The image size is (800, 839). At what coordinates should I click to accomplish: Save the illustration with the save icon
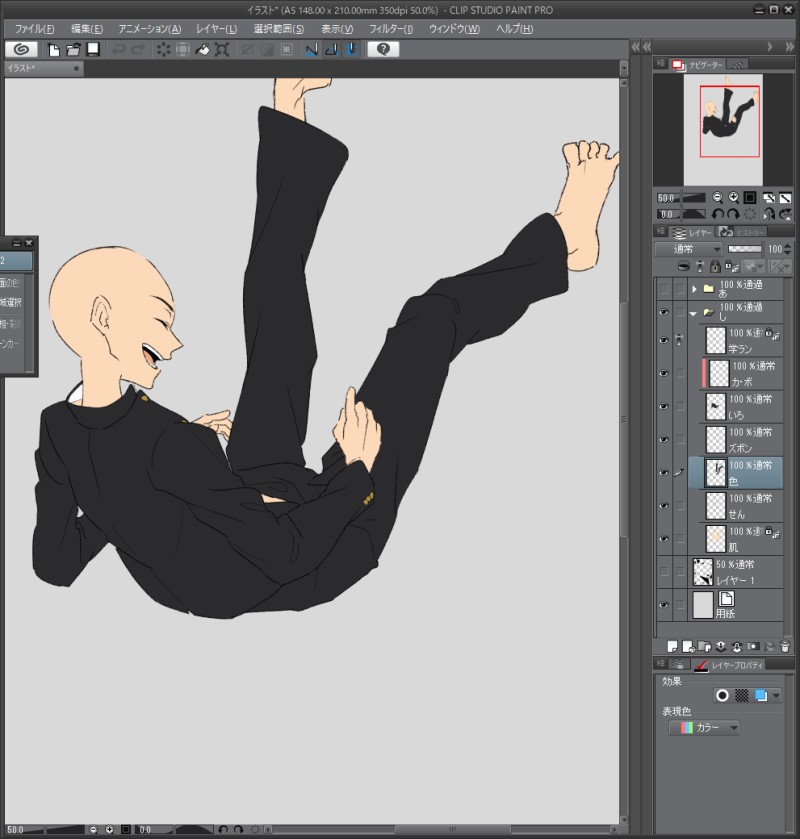pos(93,49)
